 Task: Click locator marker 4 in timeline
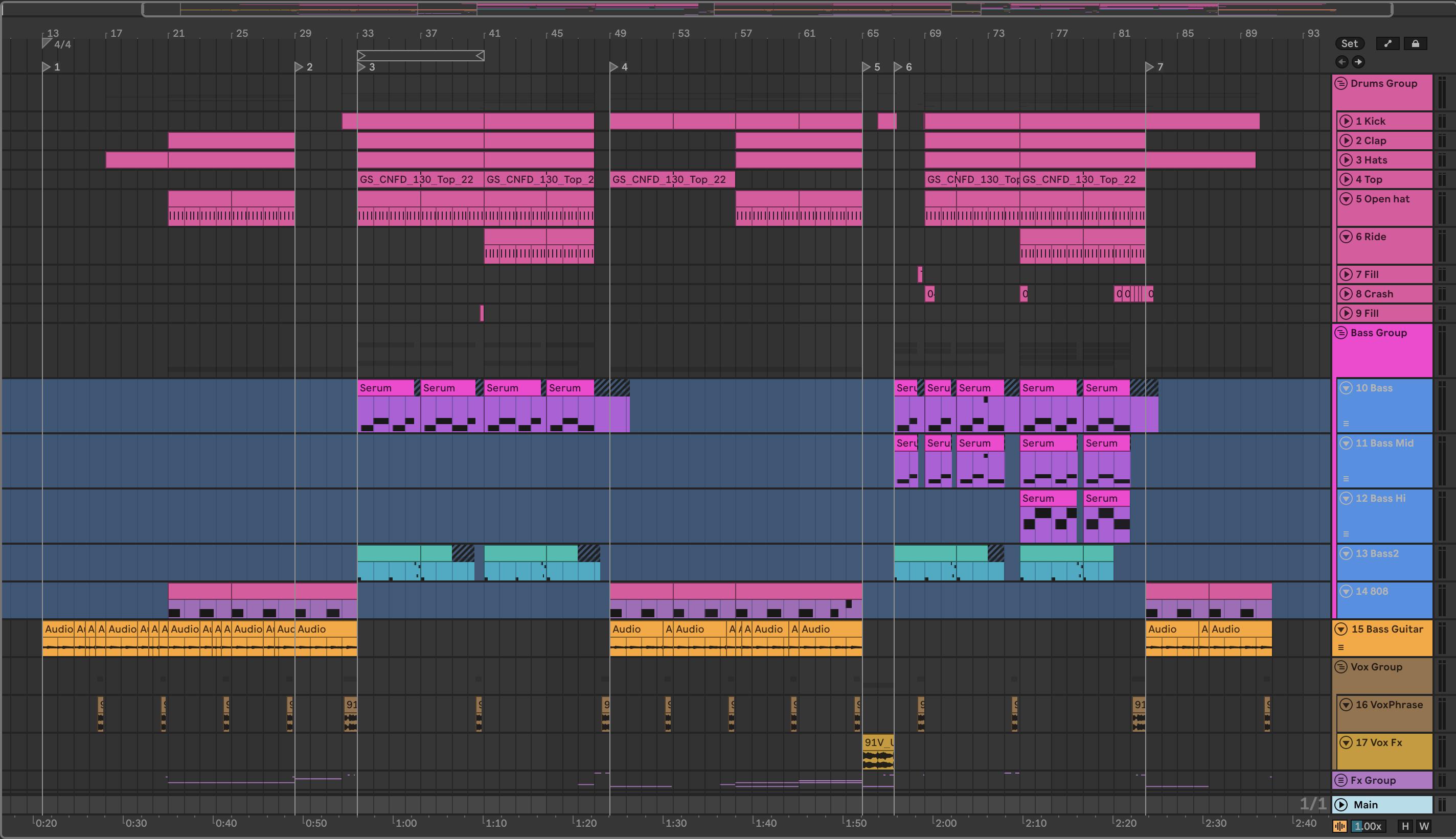click(x=614, y=67)
